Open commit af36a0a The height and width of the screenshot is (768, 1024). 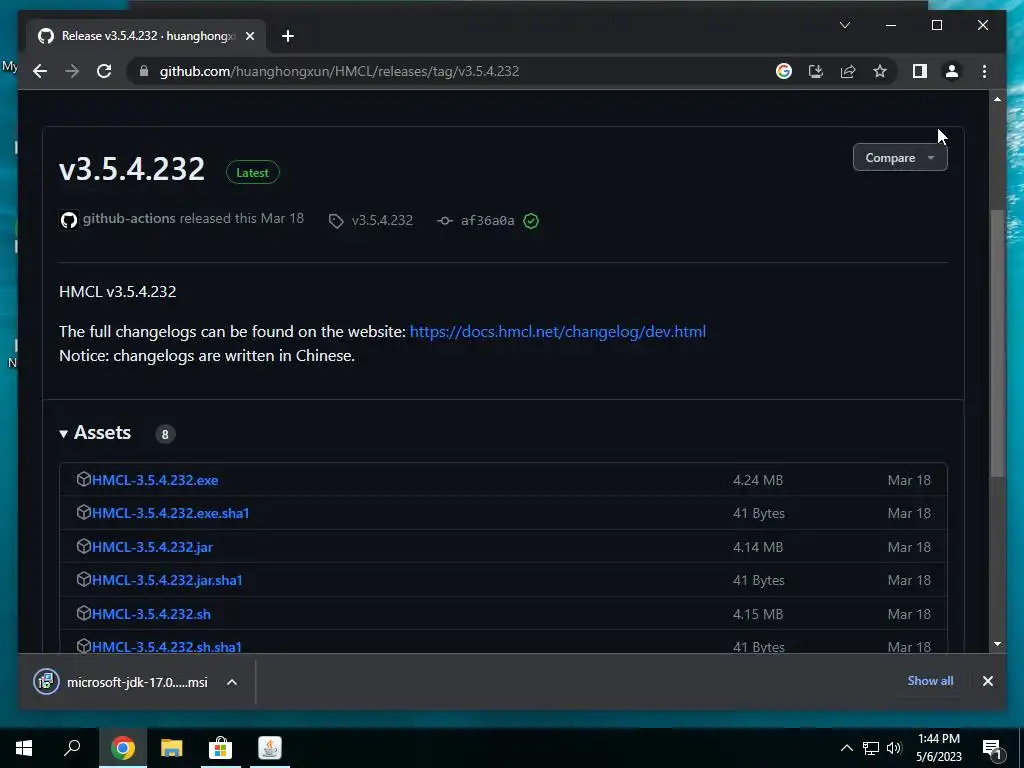(x=487, y=220)
